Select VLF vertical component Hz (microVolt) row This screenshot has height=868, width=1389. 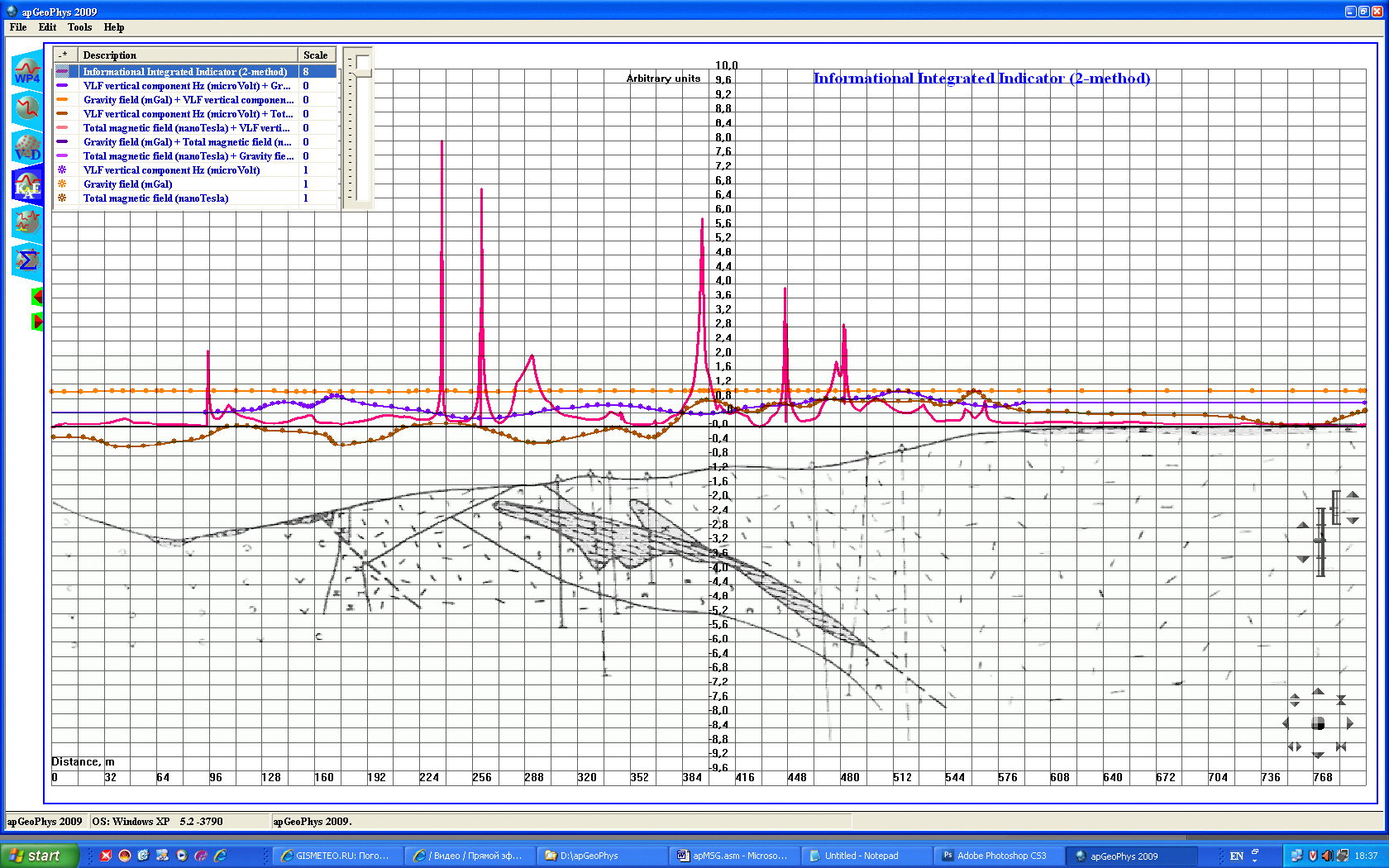coord(171,170)
